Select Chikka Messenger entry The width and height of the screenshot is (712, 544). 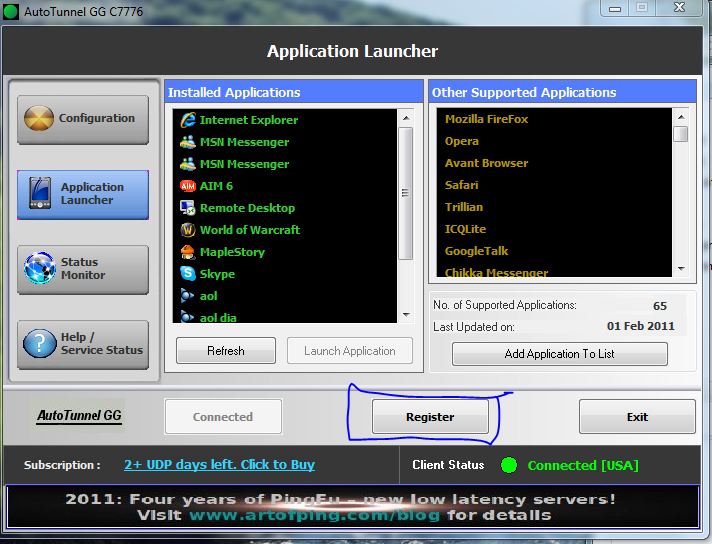tap(496, 272)
